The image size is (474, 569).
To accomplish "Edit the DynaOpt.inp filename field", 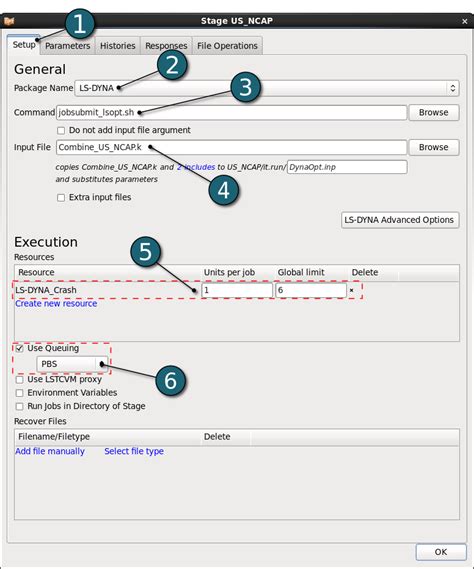I will (x=347, y=167).
